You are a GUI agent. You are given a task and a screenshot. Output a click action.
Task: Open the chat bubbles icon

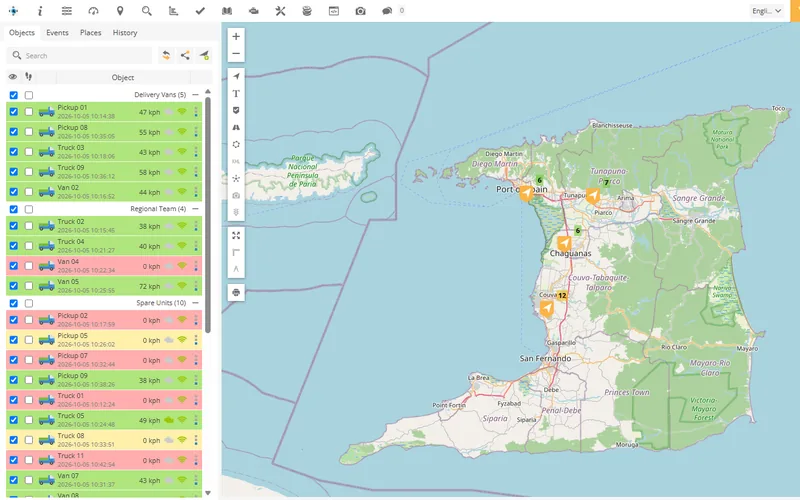(387, 11)
